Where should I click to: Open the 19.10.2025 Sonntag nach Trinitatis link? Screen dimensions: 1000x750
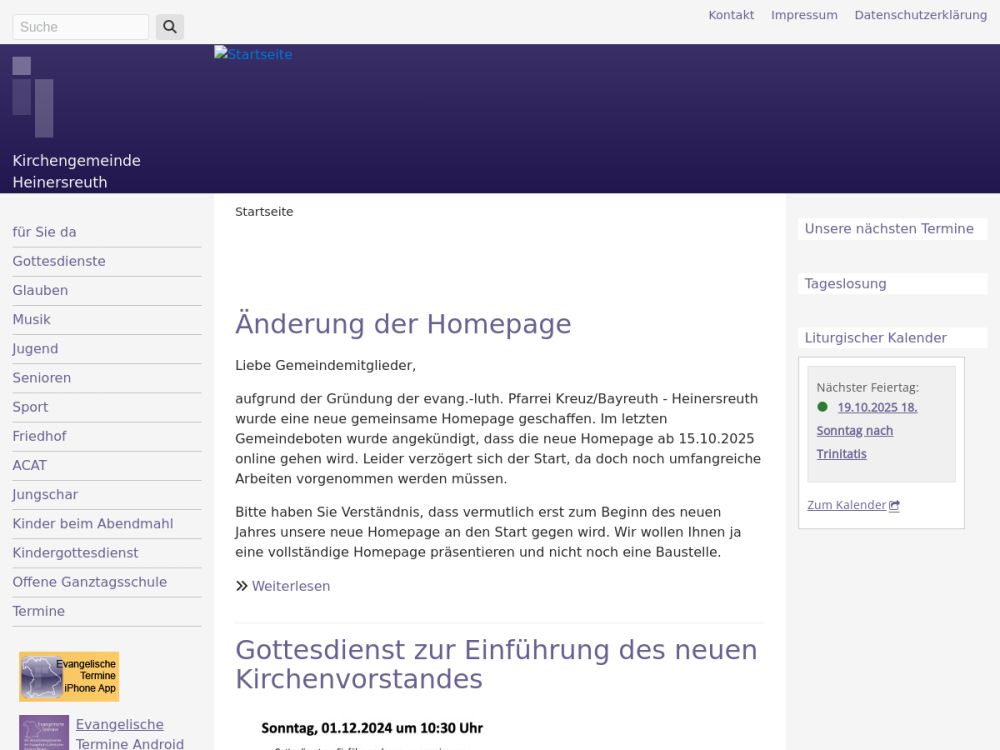click(x=866, y=430)
